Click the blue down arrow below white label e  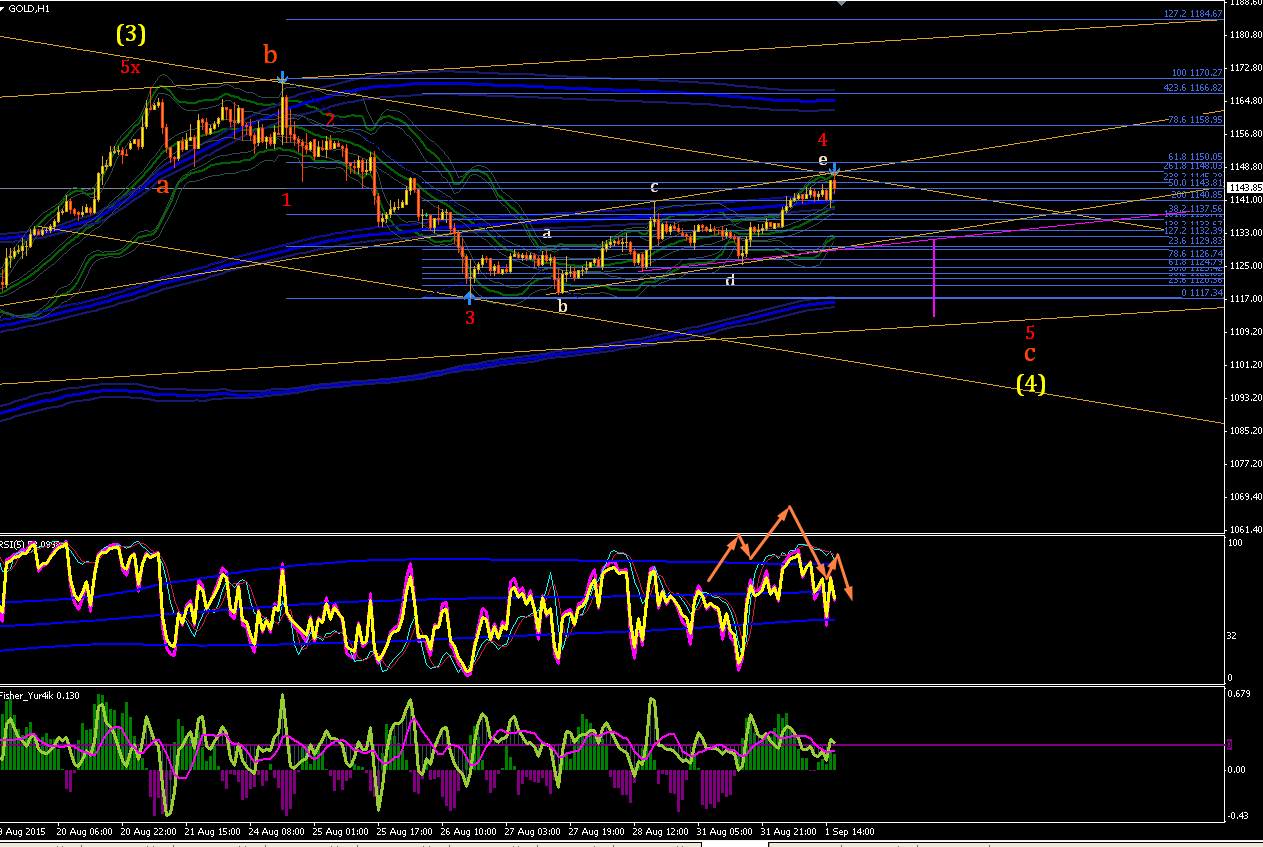(x=835, y=170)
